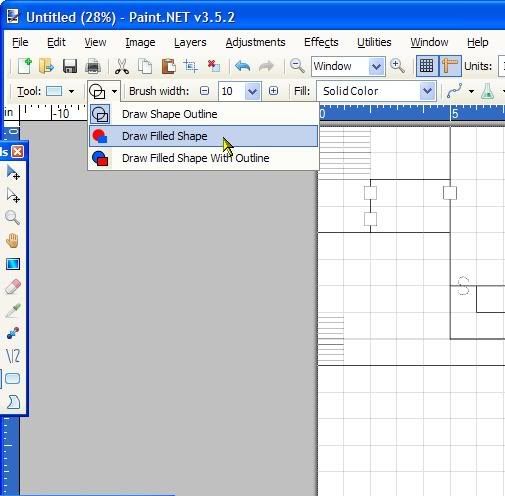
Task: Expand the antialiasing curve dropdown arrow
Action: (471, 91)
